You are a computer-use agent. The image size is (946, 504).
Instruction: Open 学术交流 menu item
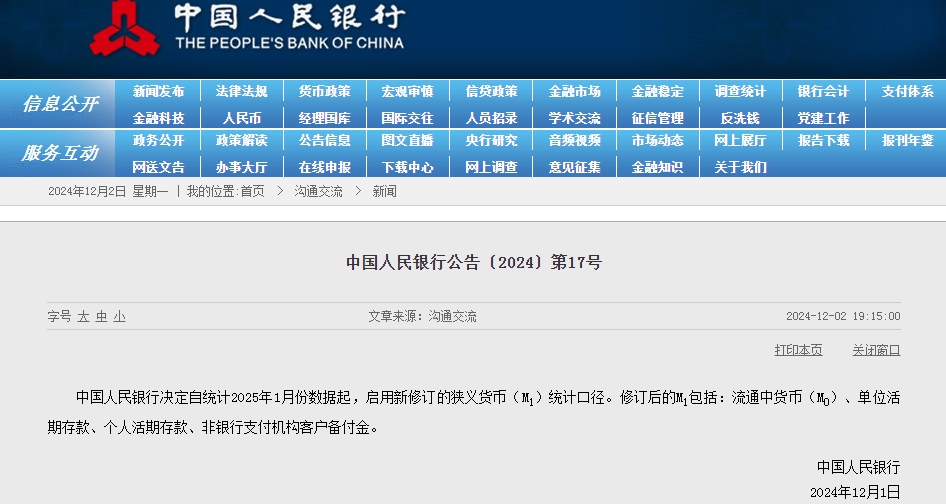pyautogui.click(x=574, y=118)
